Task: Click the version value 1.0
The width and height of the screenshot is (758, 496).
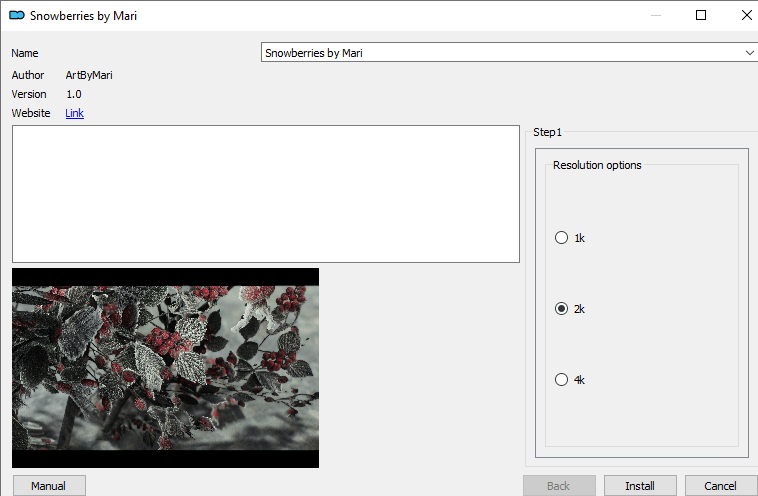Action: click(x=73, y=94)
